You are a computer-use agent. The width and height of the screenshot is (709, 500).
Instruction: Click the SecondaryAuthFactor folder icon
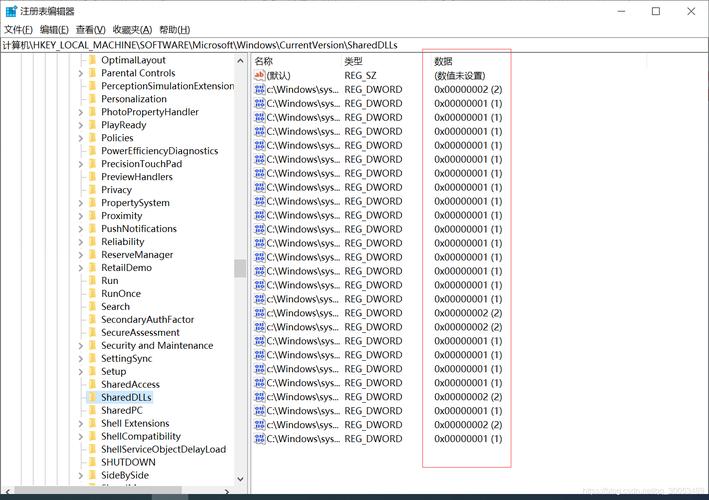[93, 320]
